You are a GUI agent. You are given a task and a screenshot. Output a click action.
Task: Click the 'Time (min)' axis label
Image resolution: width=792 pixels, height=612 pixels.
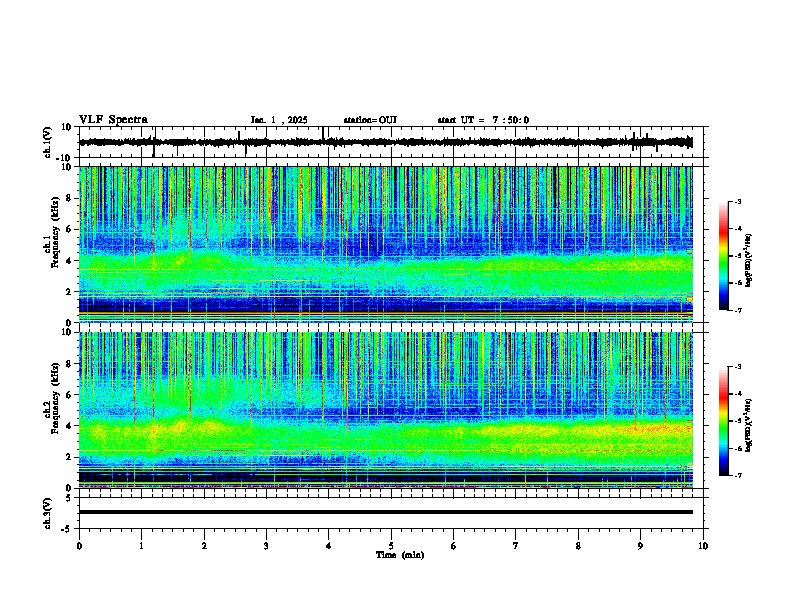pyautogui.click(x=400, y=555)
